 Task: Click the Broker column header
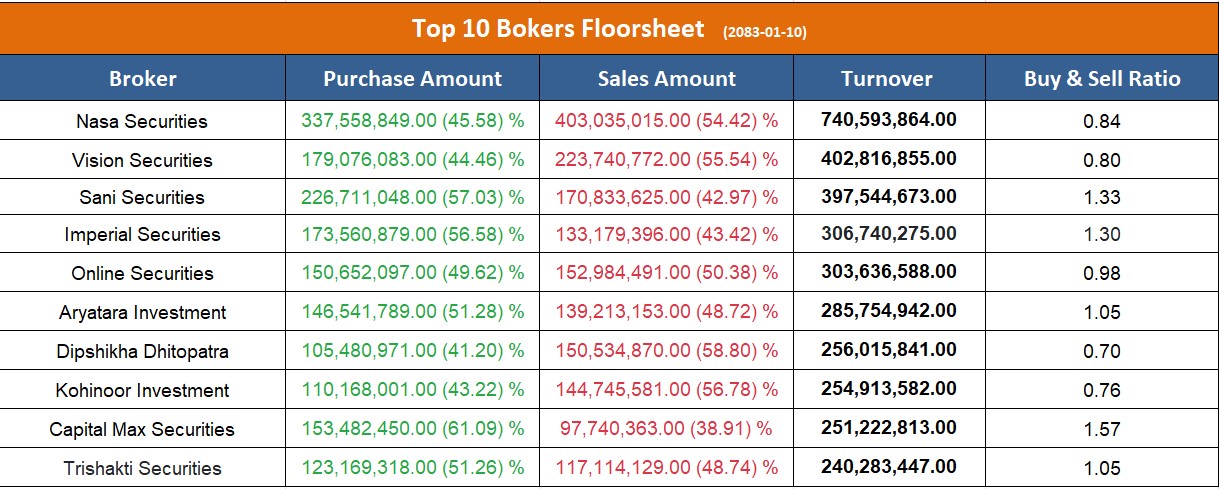tap(142, 79)
